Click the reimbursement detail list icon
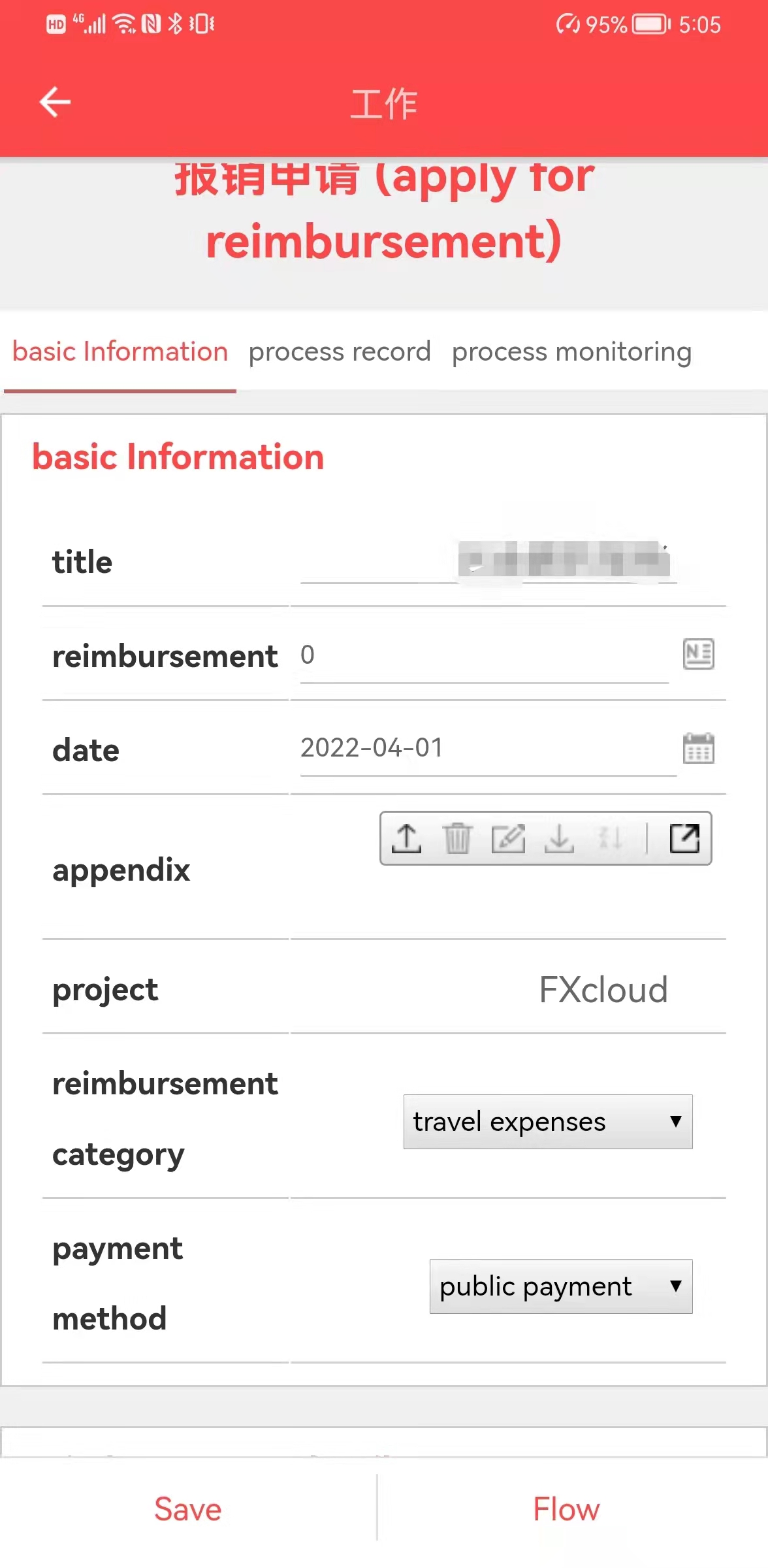Viewport: 768px width, 1568px height. coord(698,654)
